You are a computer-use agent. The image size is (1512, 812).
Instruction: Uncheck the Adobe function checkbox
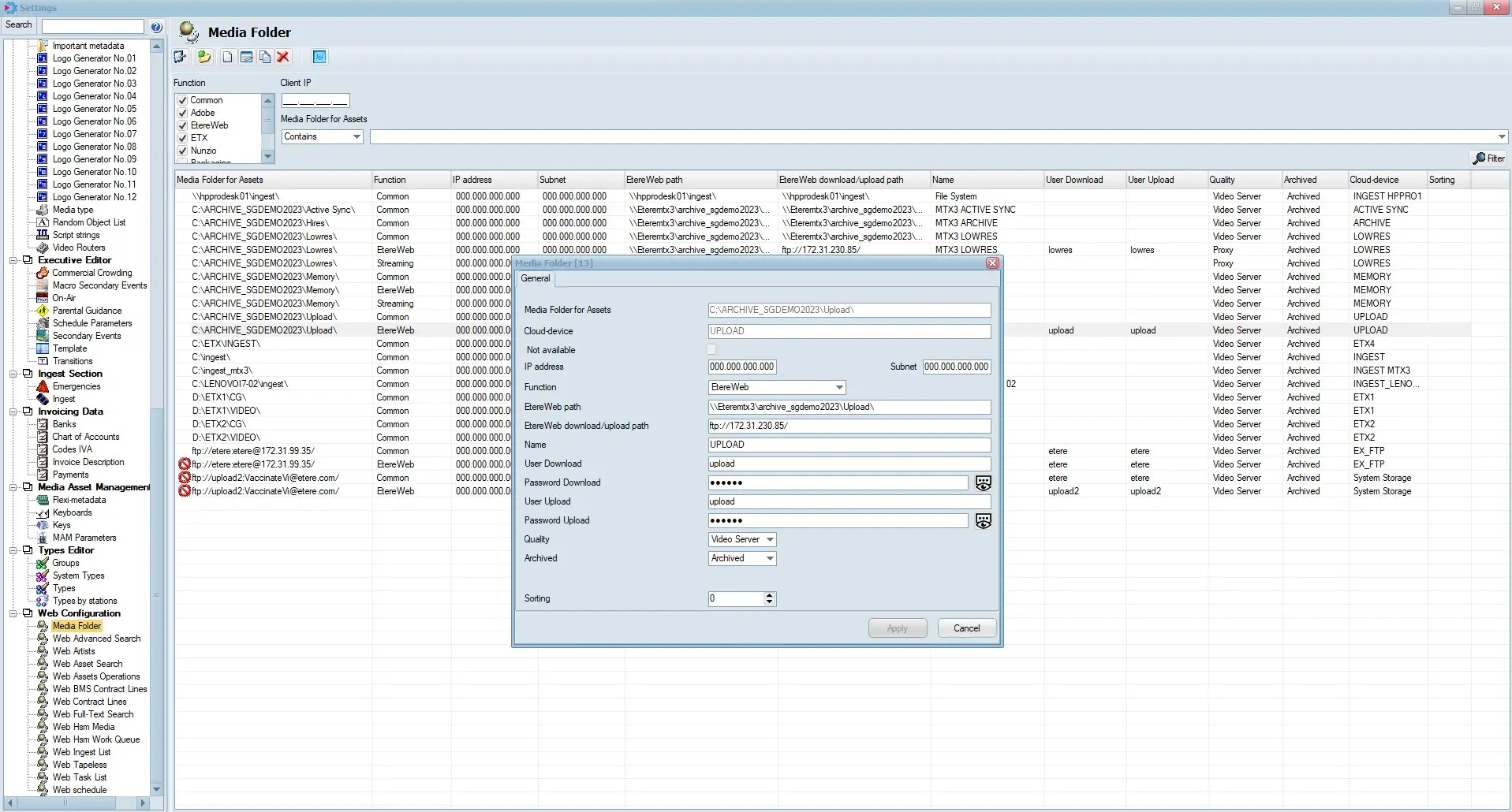(x=183, y=113)
